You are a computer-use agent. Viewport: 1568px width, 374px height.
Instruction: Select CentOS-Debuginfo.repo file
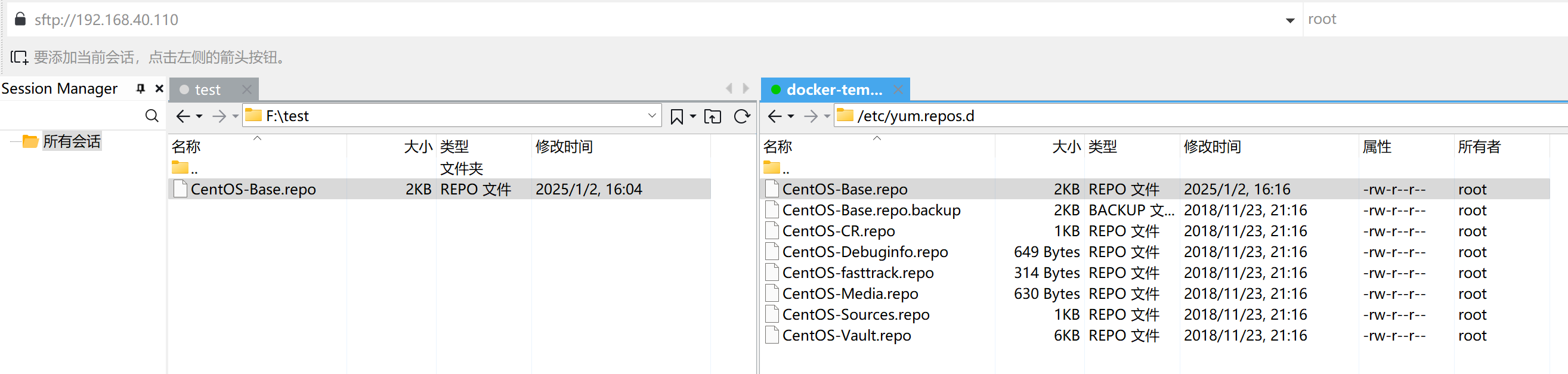tap(1155, 252)
